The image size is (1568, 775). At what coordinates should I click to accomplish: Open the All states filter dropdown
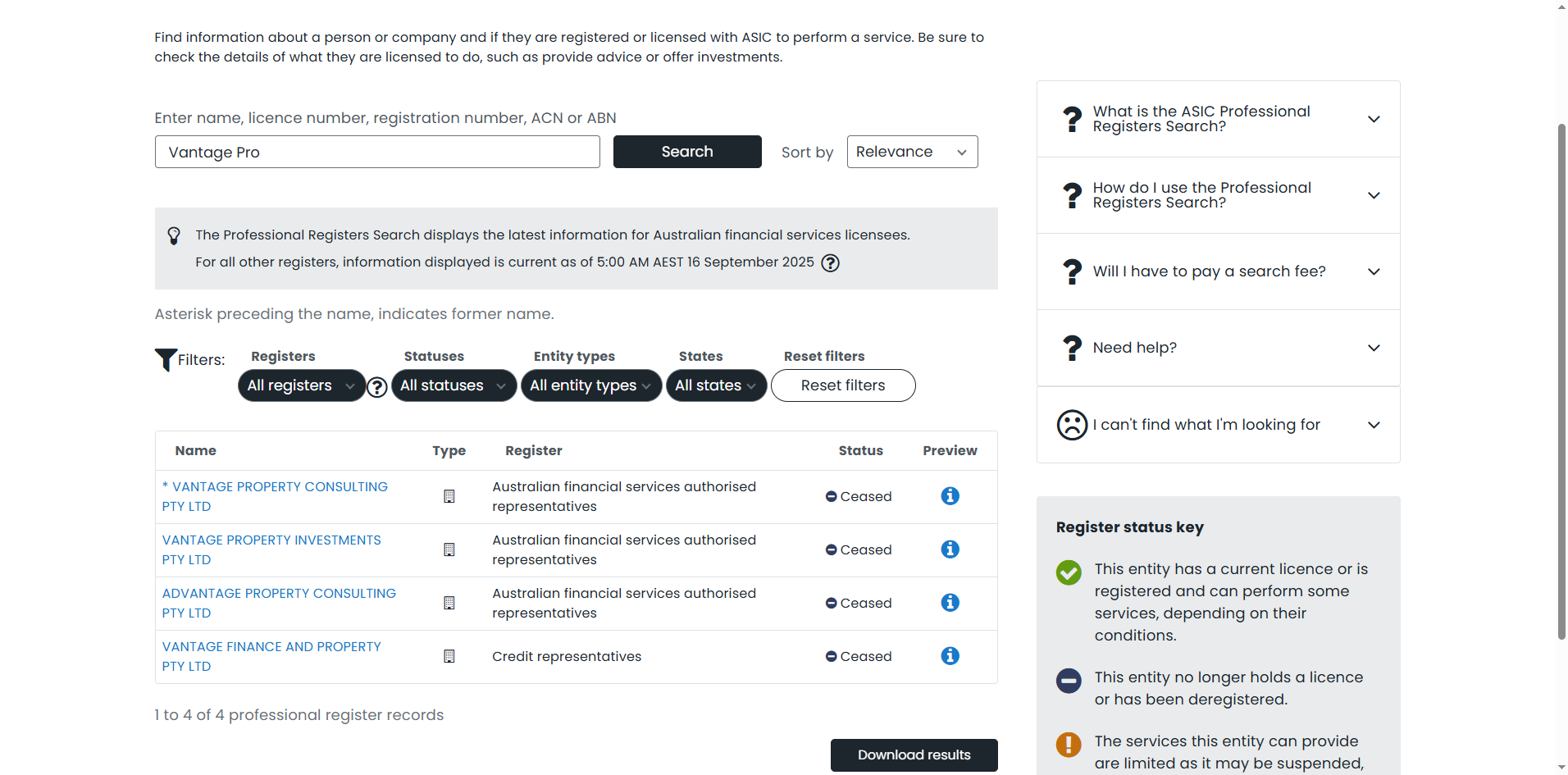coord(716,385)
